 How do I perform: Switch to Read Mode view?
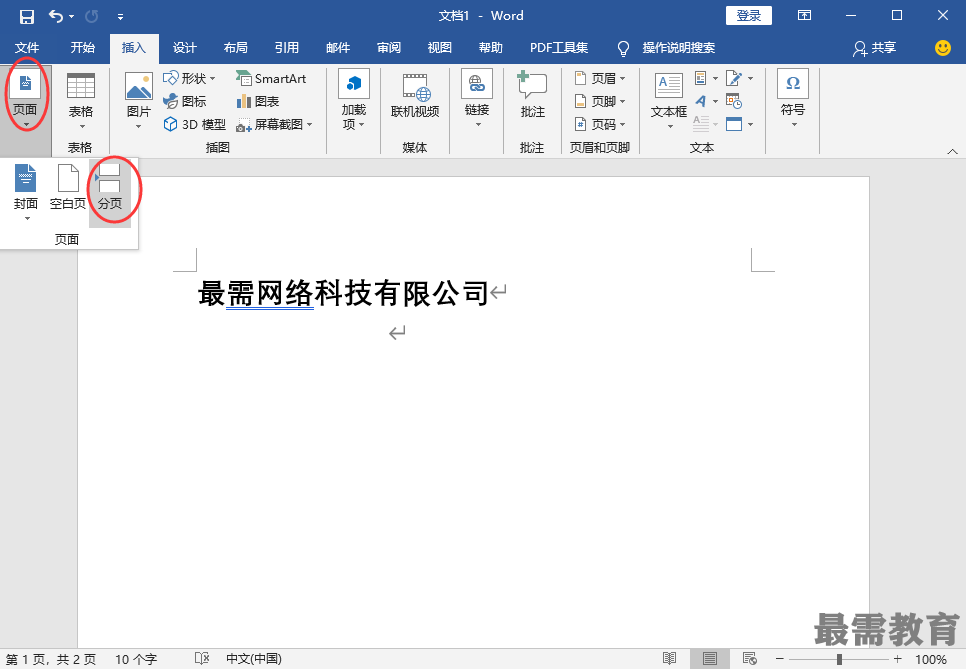(x=670, y=659)
